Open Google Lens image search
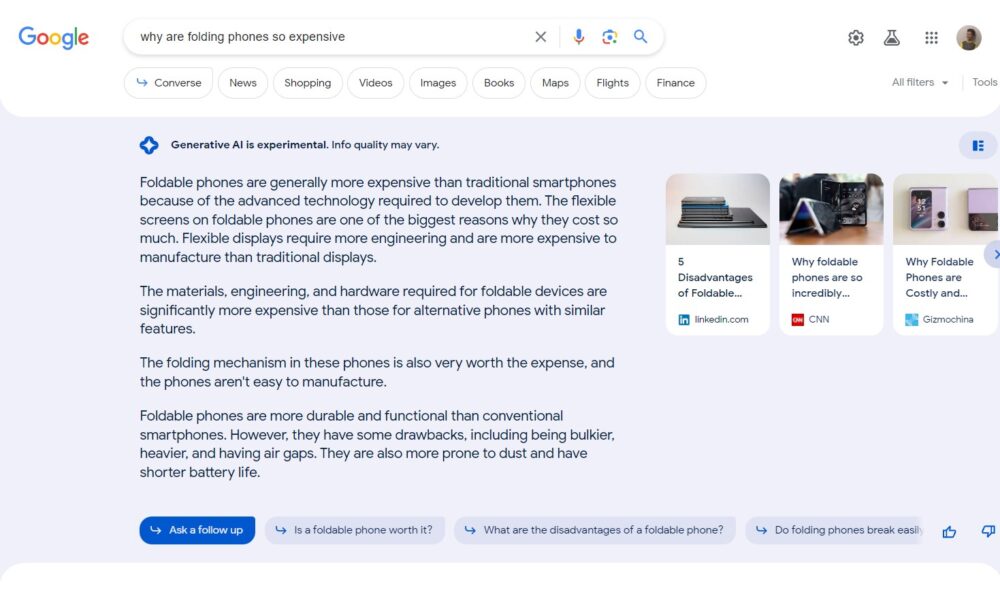 coord(609,36)
